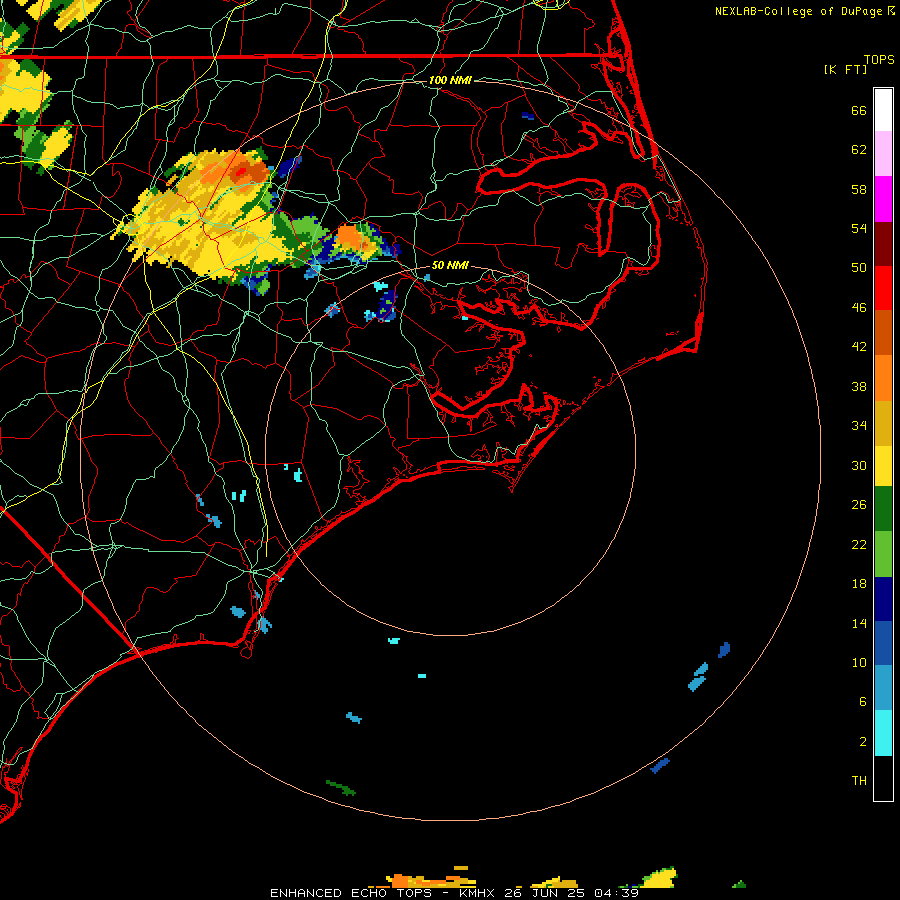The width and height of the screenshot is (900, 900).
Task: Pick the cyan legend swatch
Action: click(x=883, y=733)
